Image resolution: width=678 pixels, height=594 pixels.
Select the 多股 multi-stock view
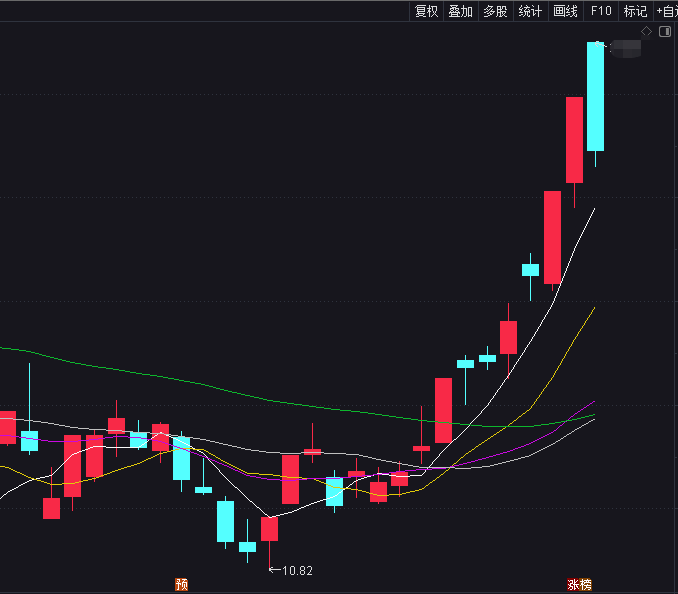496,11
